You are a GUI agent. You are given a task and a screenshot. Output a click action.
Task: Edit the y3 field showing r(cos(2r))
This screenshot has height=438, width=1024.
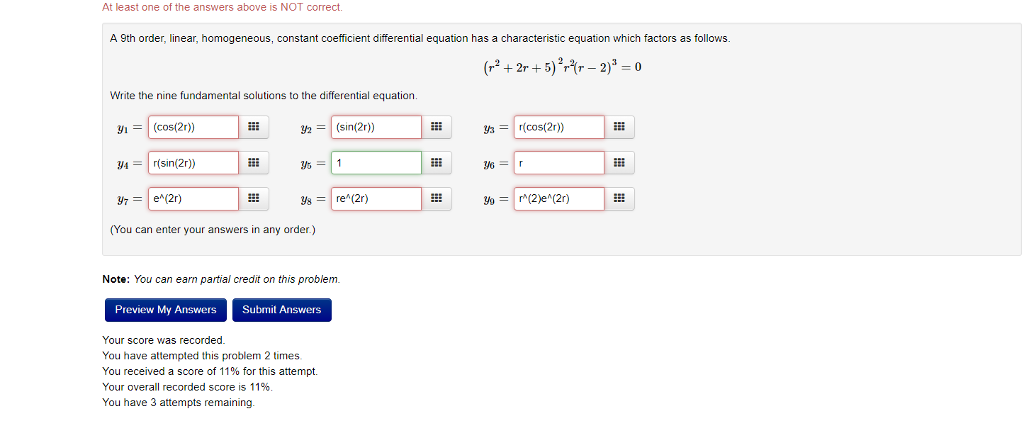point(559,127)
